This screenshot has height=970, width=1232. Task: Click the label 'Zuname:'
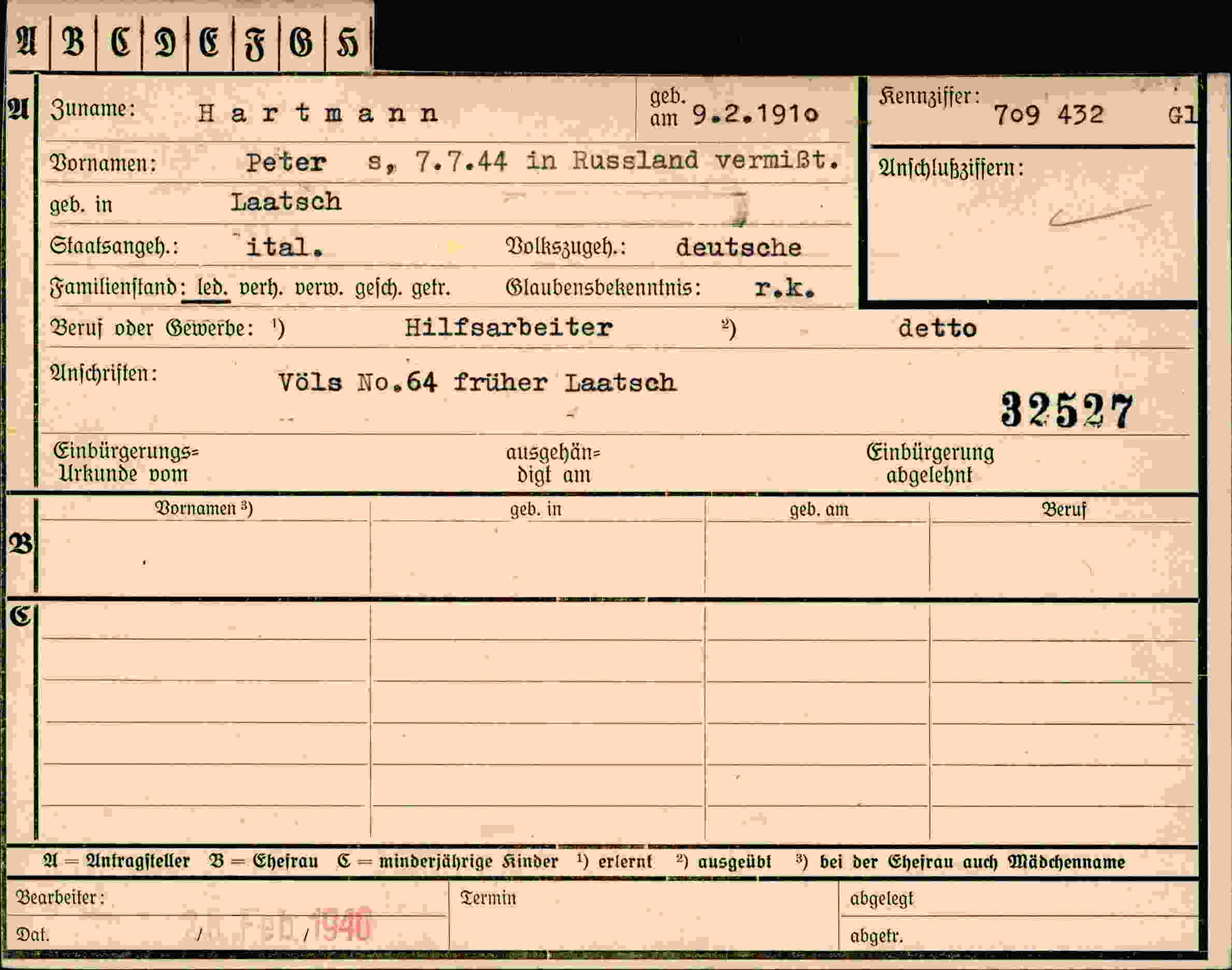coord(93,109)
